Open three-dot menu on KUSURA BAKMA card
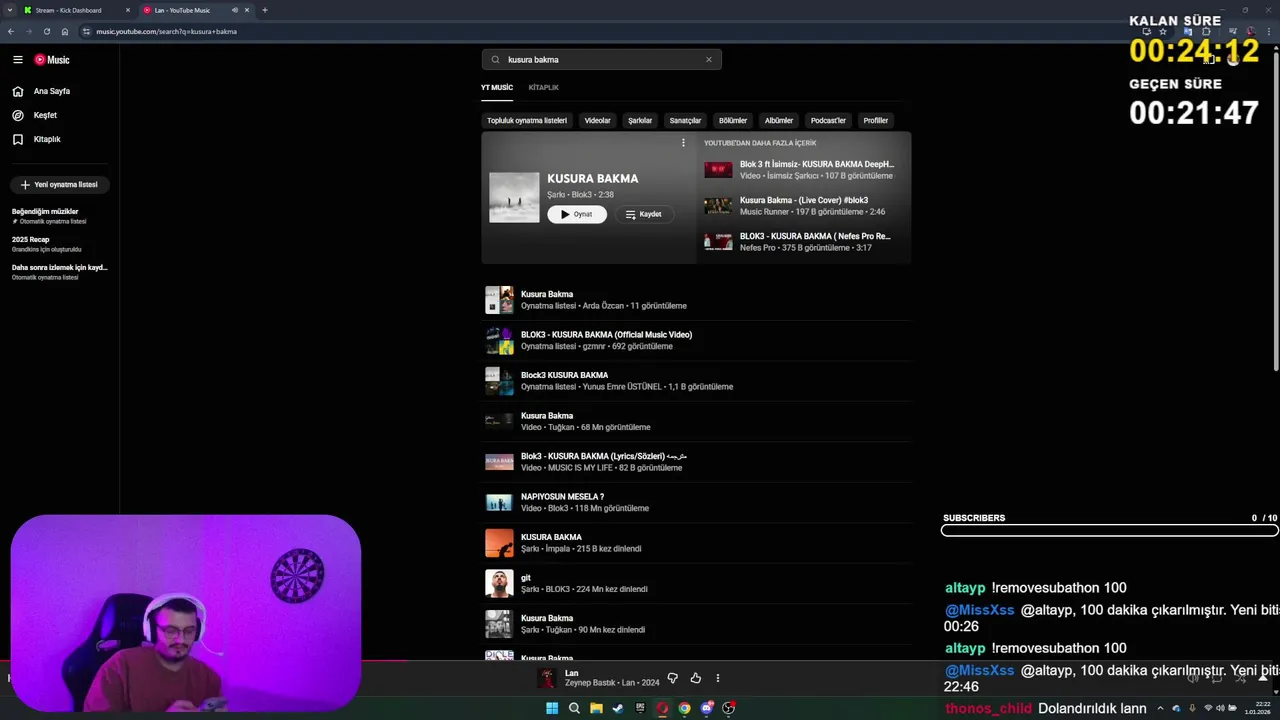Image resolution: width=1280 pixels, height=720 pixels. 683,143
